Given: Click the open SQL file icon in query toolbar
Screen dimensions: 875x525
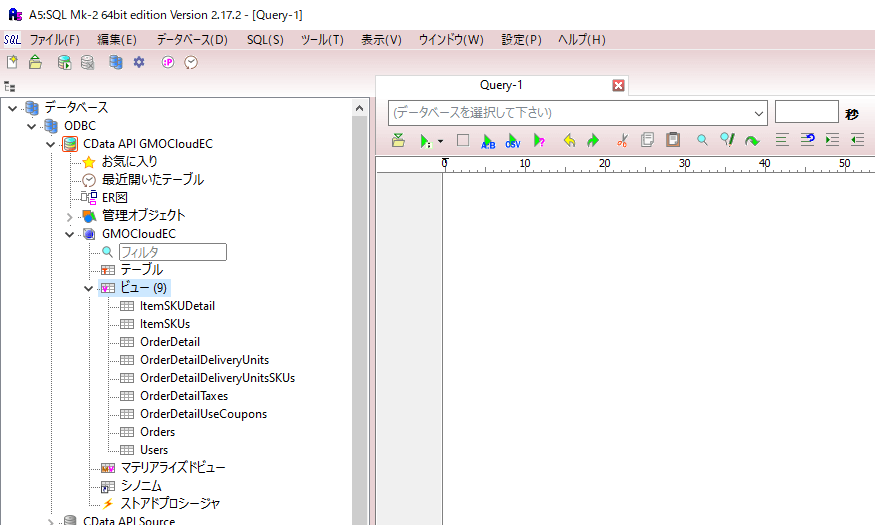Looking at the screenshot, I should point(398,140).
